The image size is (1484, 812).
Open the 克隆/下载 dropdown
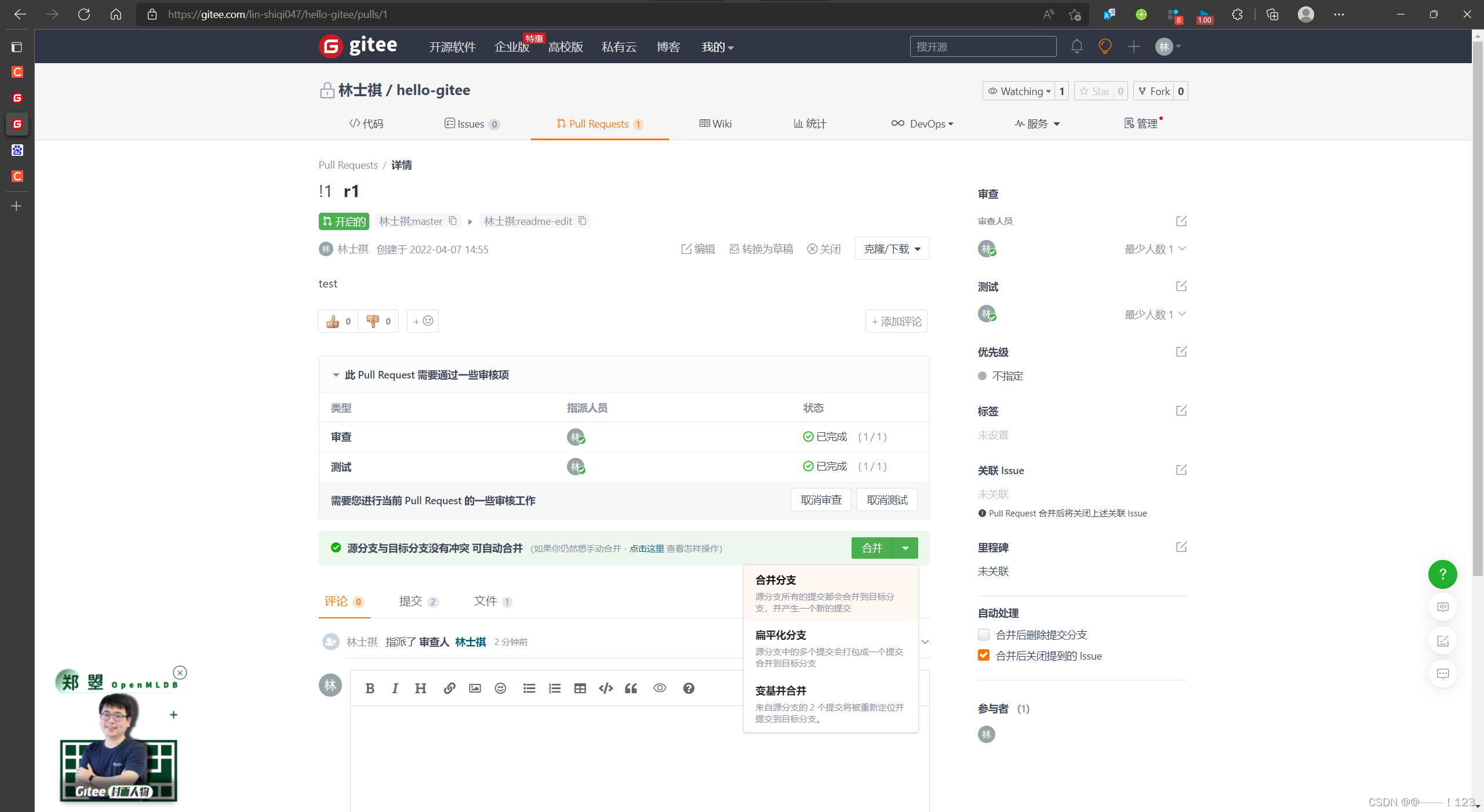click(891, 248)
